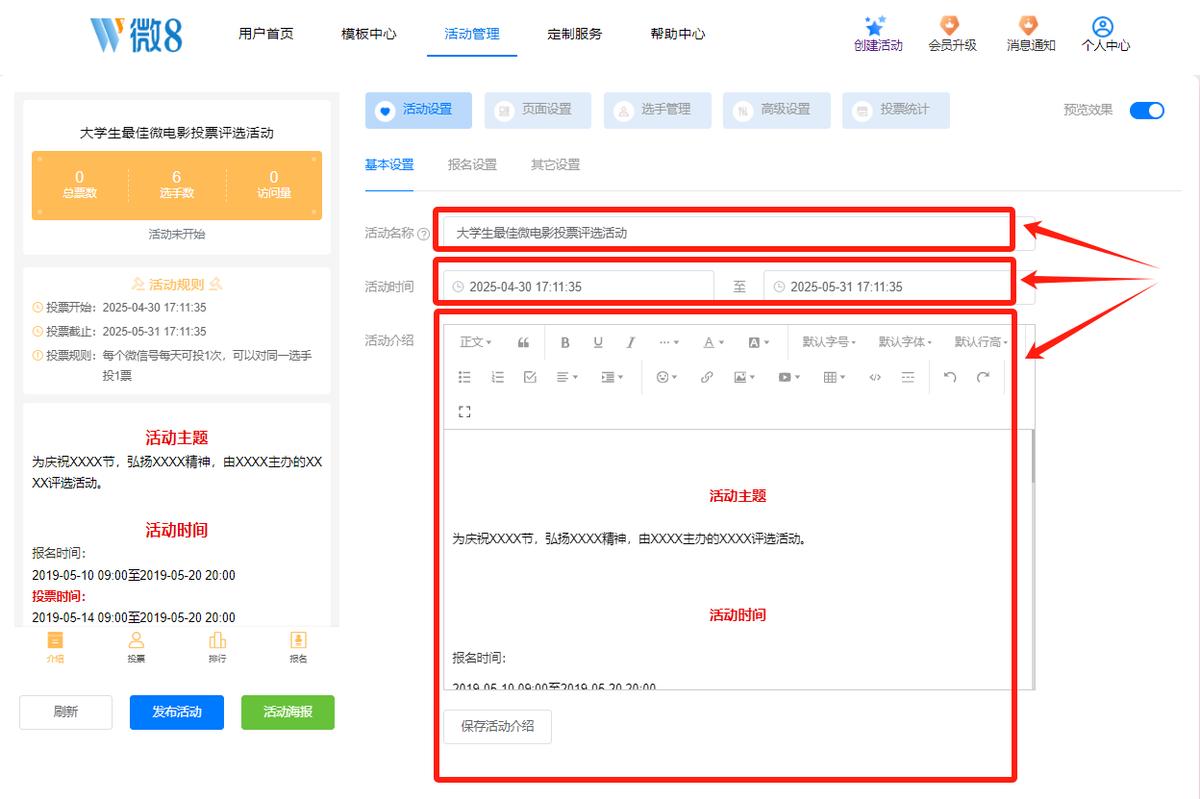1200x799 pixels.
Task: Open 会员升级 icon
Action: pos(950,26)
